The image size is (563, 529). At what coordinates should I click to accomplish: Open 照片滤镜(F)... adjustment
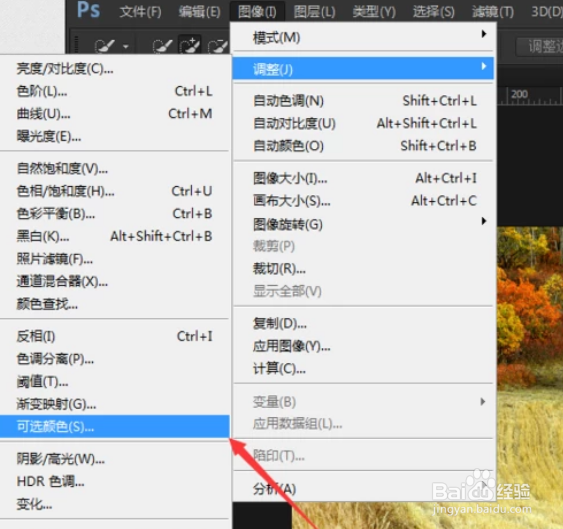pos(114,259)
